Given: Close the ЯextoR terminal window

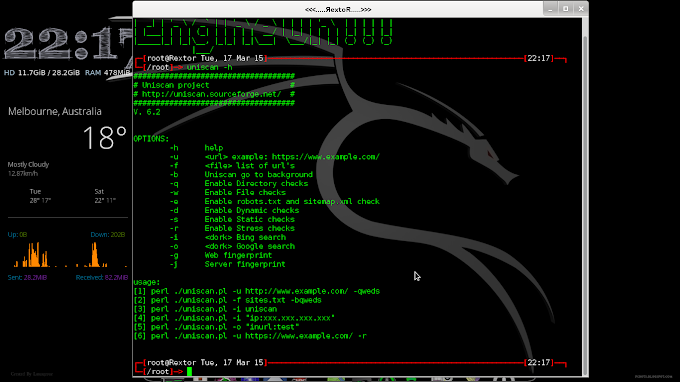Looking at the screenshot, I should pyautogui.click(x=581, y=9).
